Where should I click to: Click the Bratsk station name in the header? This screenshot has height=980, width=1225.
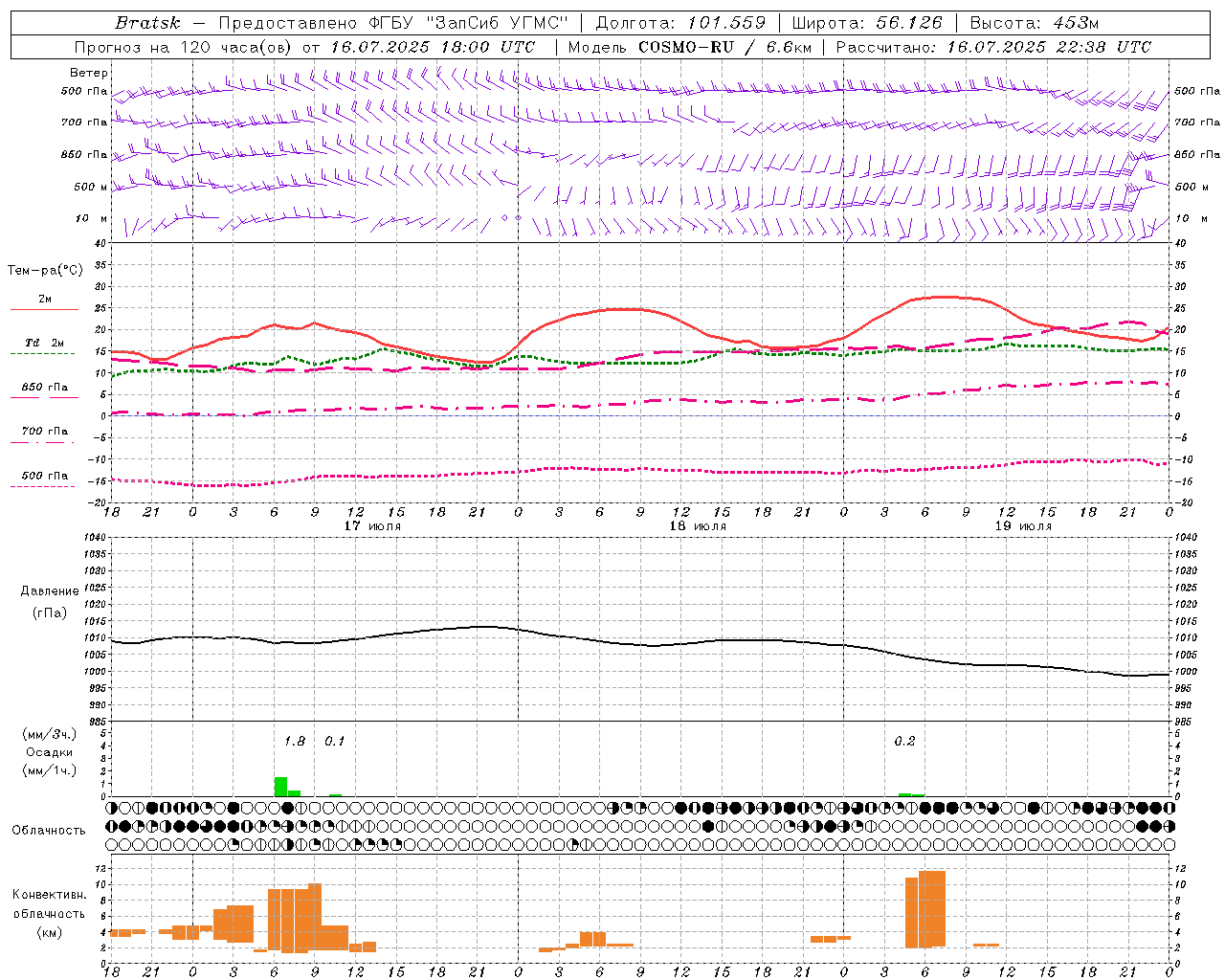click(147, 23)
